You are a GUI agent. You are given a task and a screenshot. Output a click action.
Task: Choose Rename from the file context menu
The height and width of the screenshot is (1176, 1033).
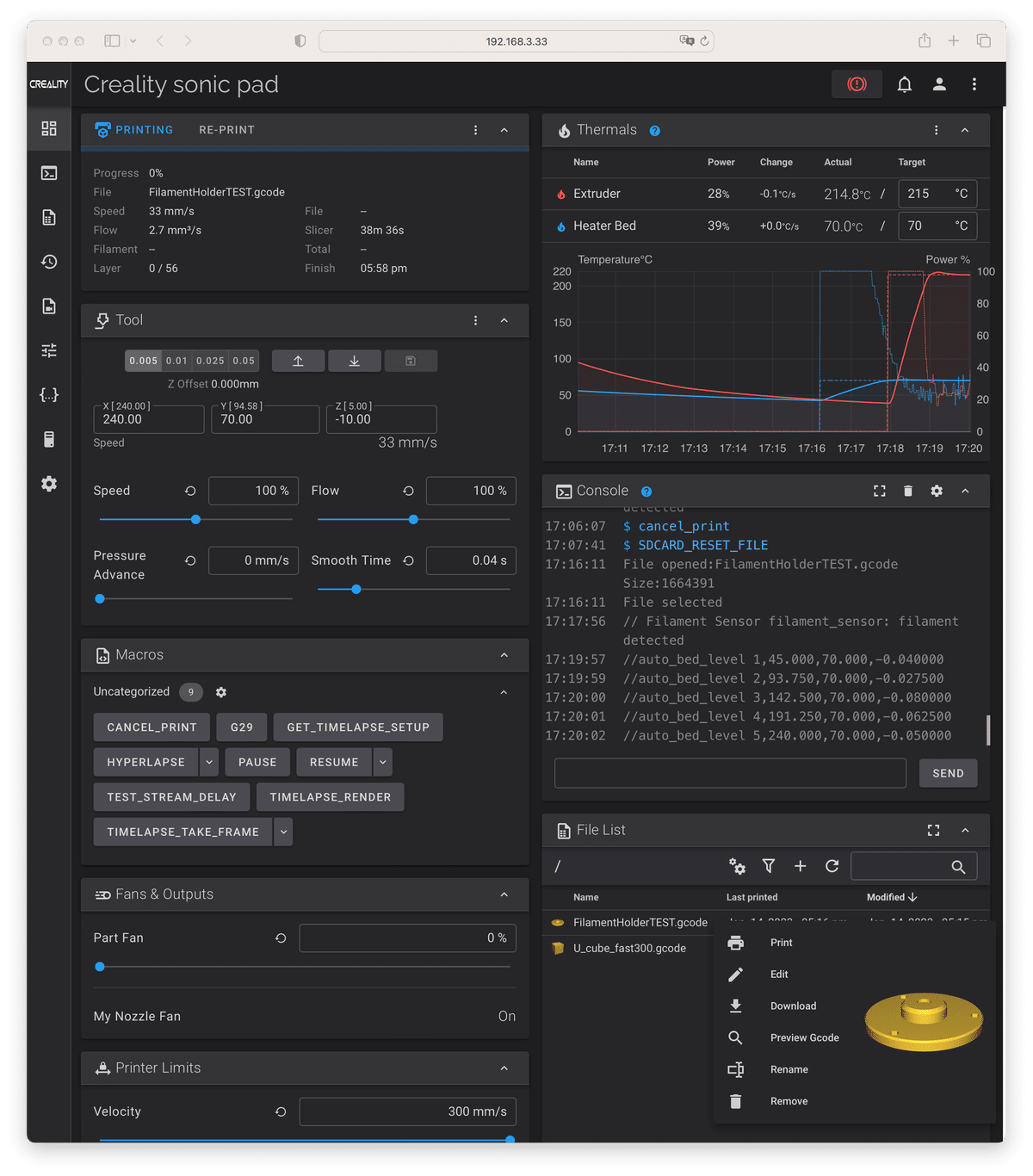point(789,1069)
